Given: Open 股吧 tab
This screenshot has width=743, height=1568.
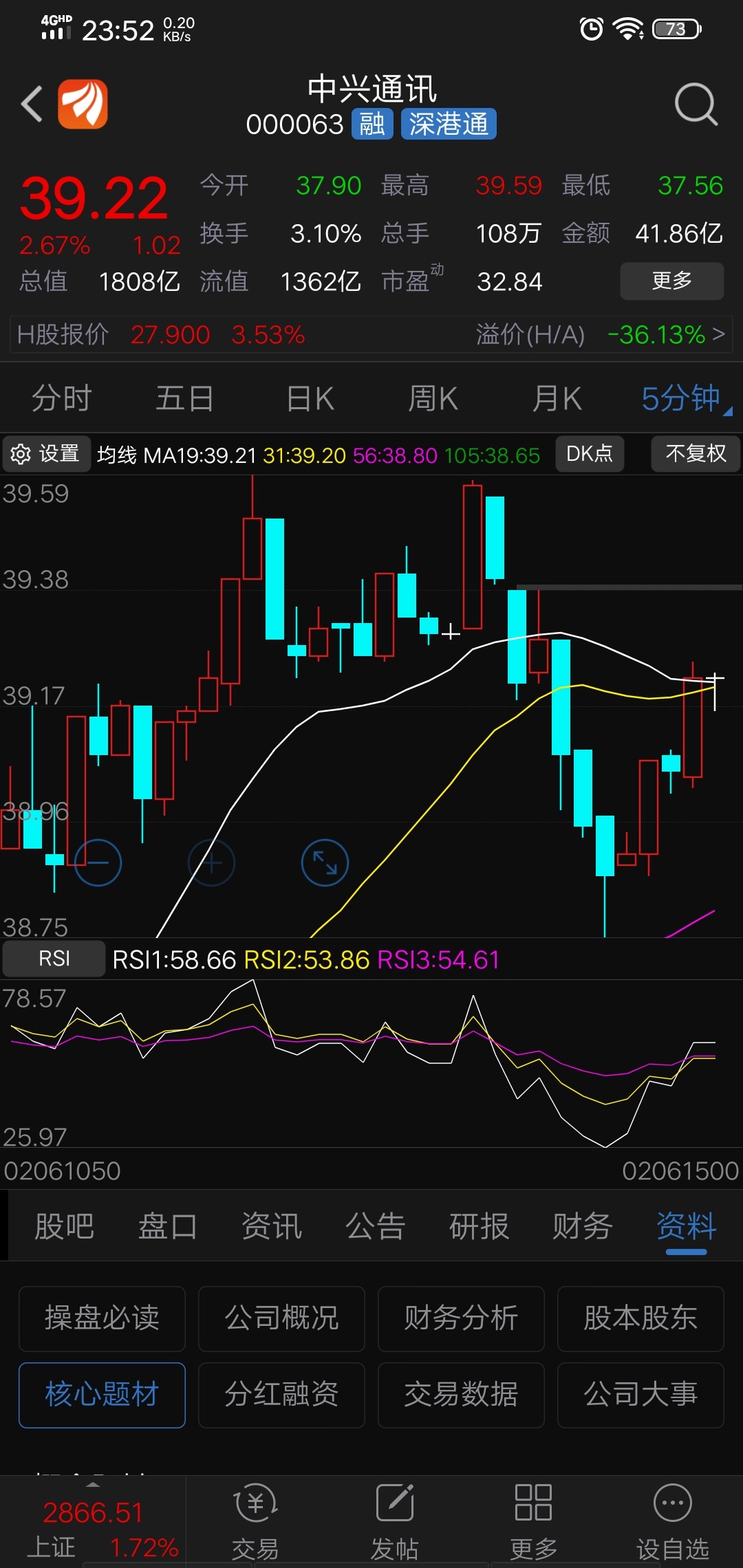Looking at the screenshot, I should (64, 1226).
